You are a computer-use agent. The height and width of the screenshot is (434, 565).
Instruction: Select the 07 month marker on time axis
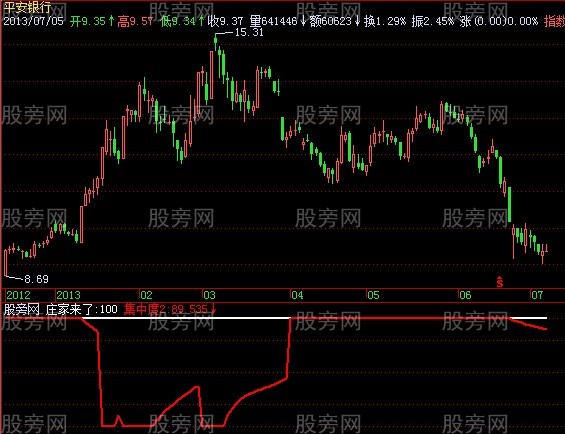click(x=537, y=295)
